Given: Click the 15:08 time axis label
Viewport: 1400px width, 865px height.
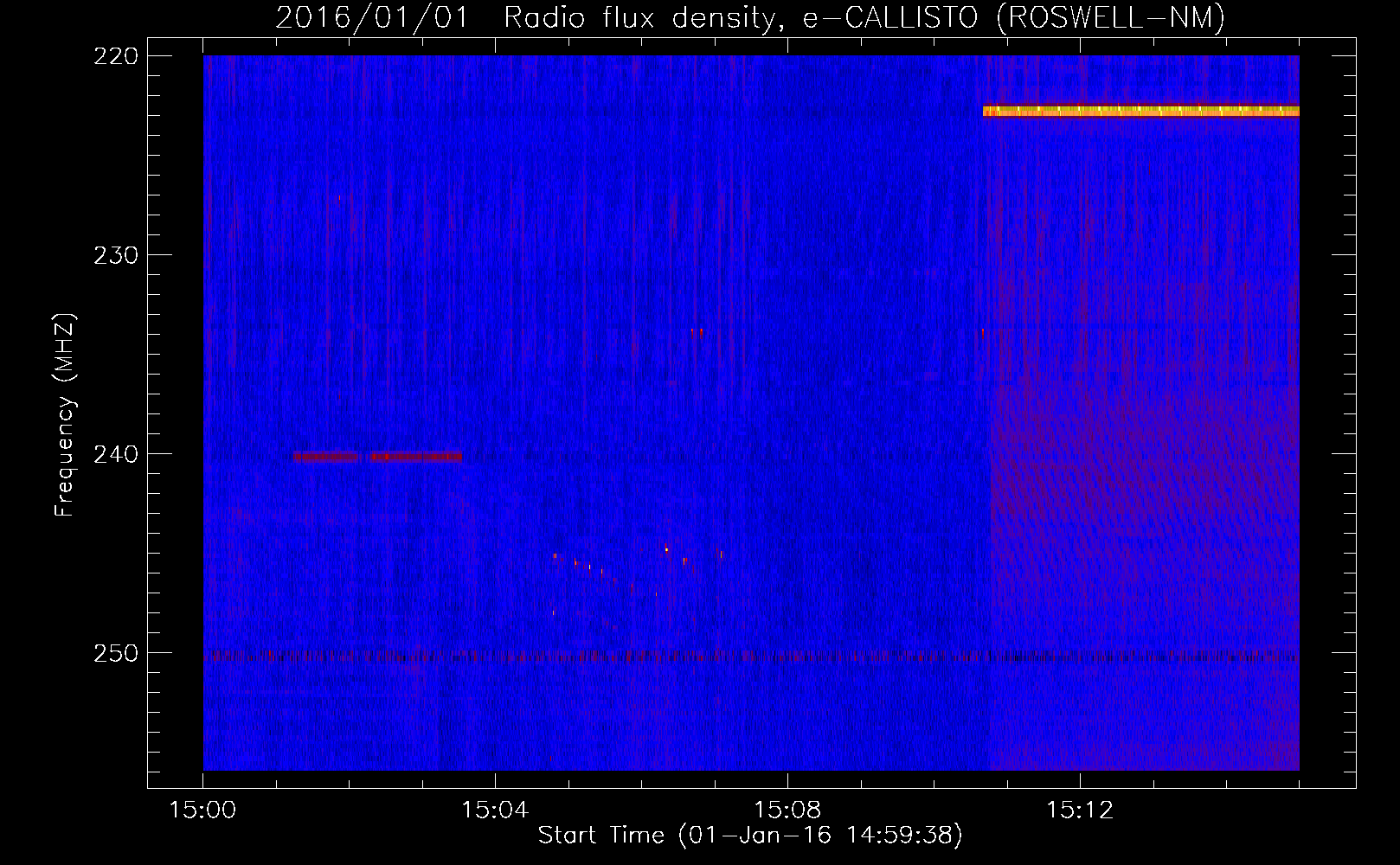Looking at the screenshot, I should 787,811.
